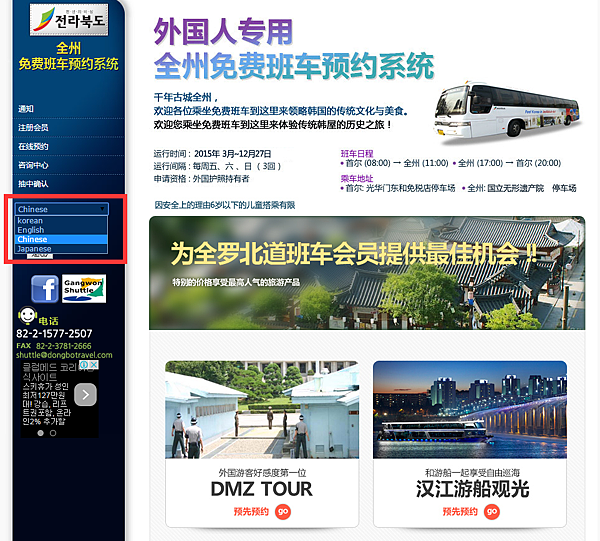Click the smiley headset phone icon

27,316
